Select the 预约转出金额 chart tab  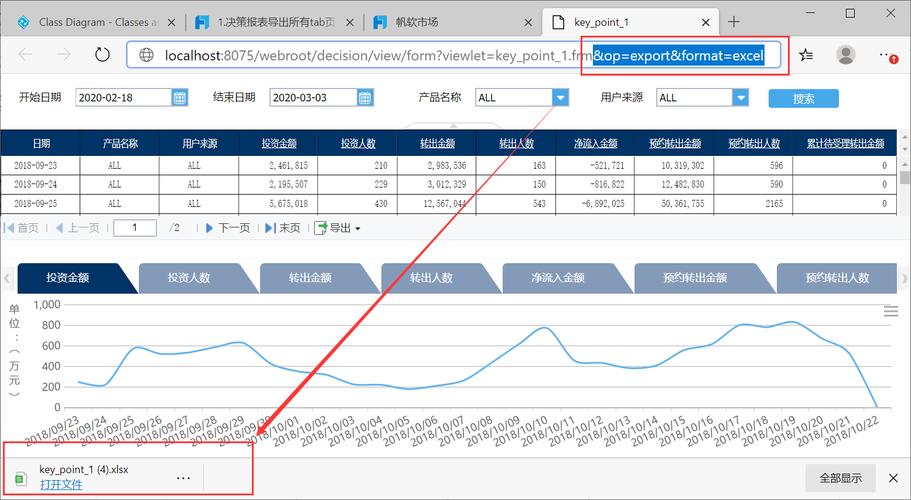(x=695, y=278)
